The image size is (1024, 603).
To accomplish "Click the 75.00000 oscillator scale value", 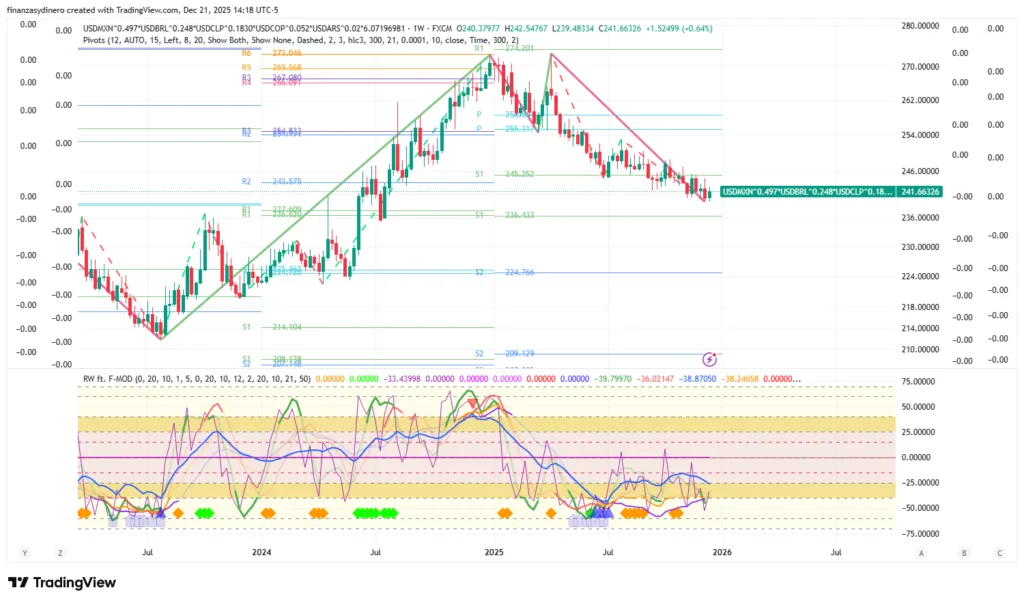I will point(922,381).
